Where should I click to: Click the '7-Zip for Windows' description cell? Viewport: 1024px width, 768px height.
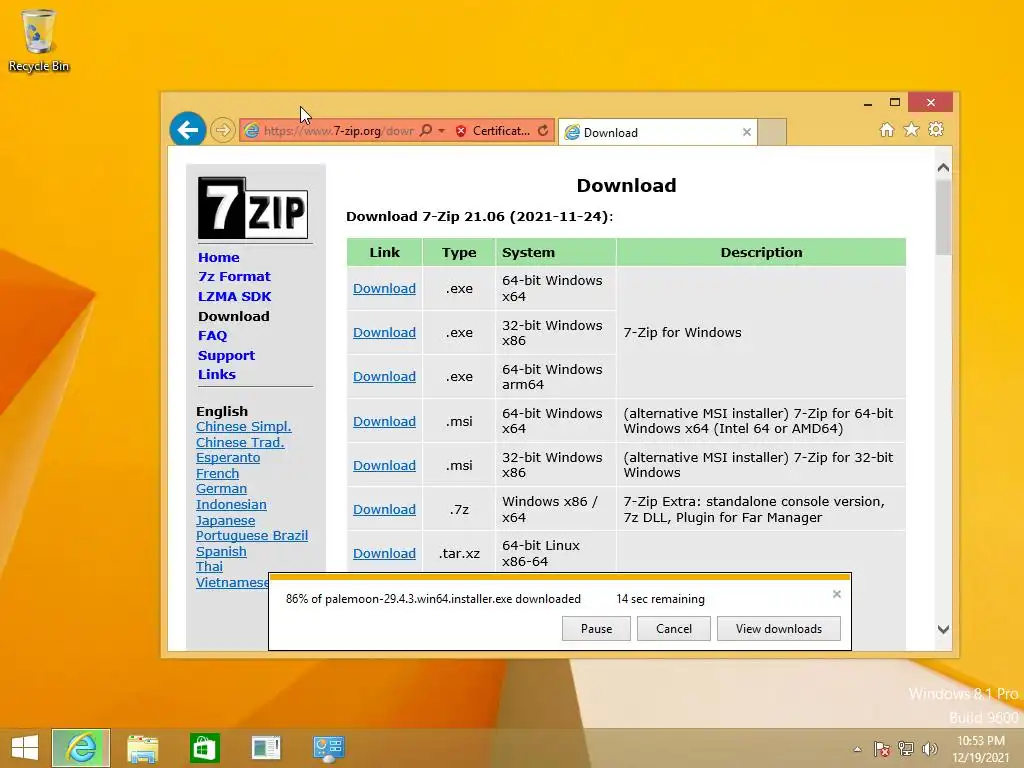click(761, 332)
